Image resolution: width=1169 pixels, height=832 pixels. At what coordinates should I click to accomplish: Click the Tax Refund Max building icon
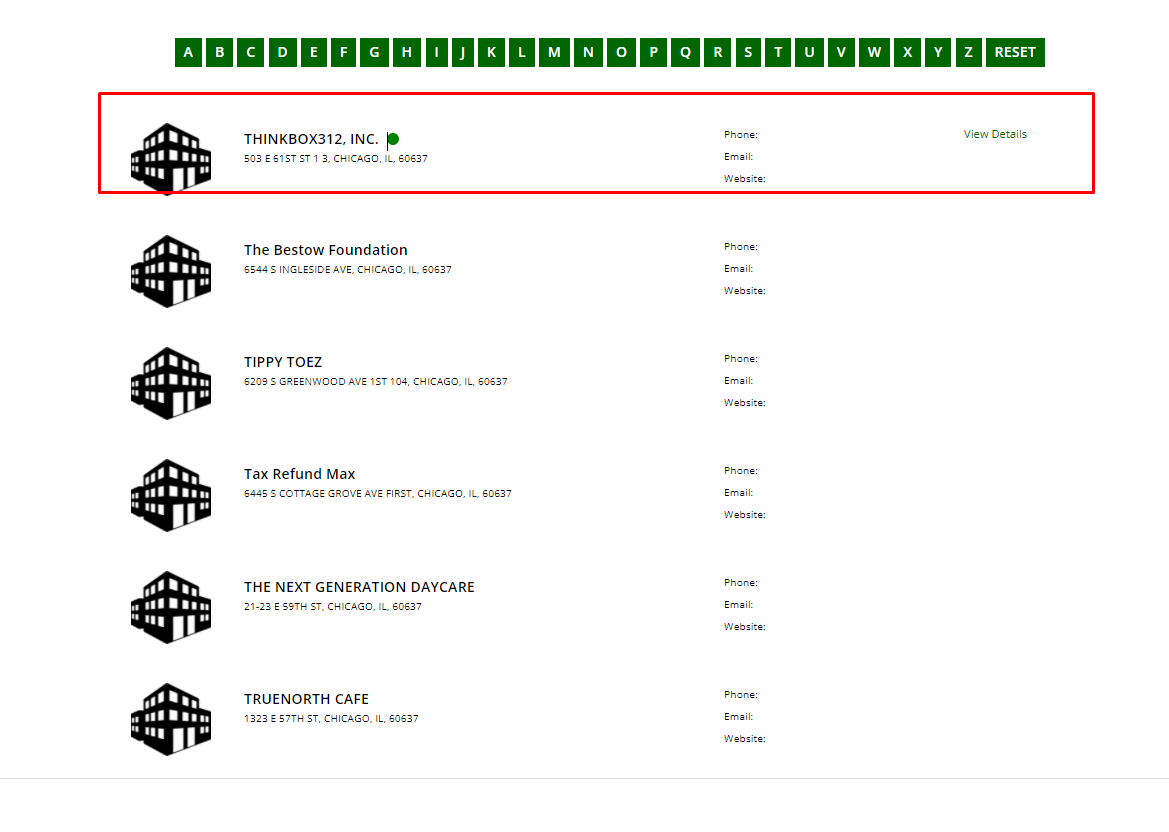pyautogui.click(x=171, y=494)
